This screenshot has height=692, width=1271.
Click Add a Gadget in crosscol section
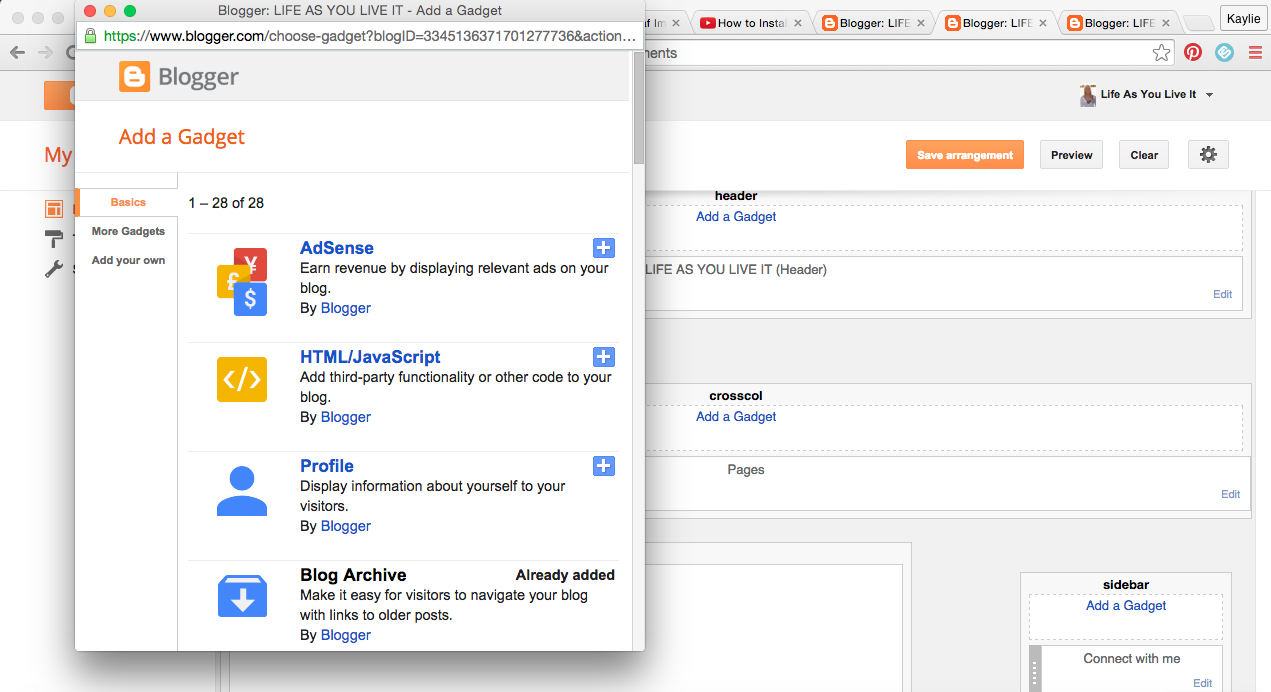(x=736, y=417)
